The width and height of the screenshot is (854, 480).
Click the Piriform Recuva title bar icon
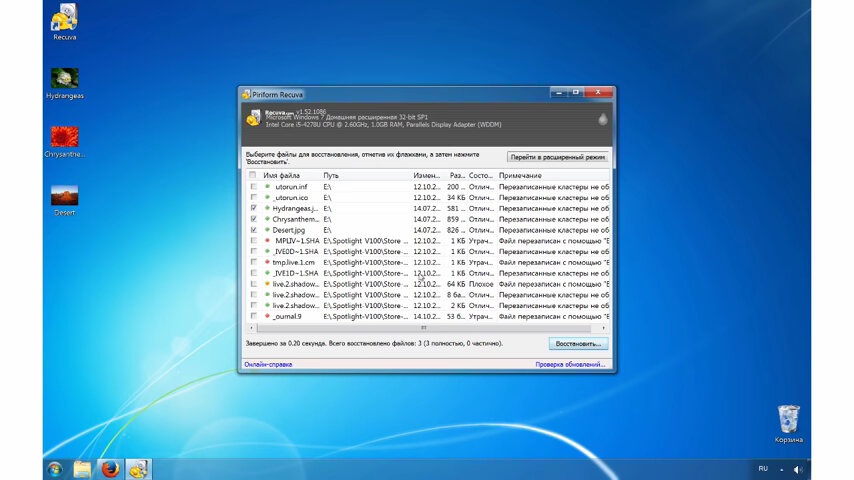tap(246, 94)
